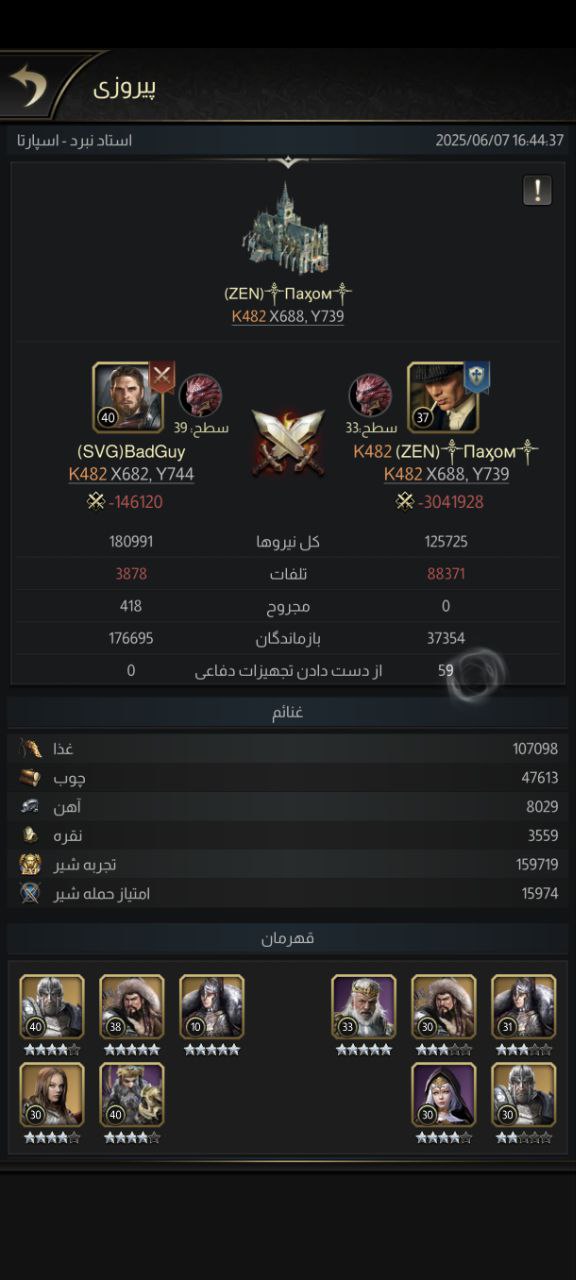
Task: Select defender's hooded female hero
Action: point(444,1095)
